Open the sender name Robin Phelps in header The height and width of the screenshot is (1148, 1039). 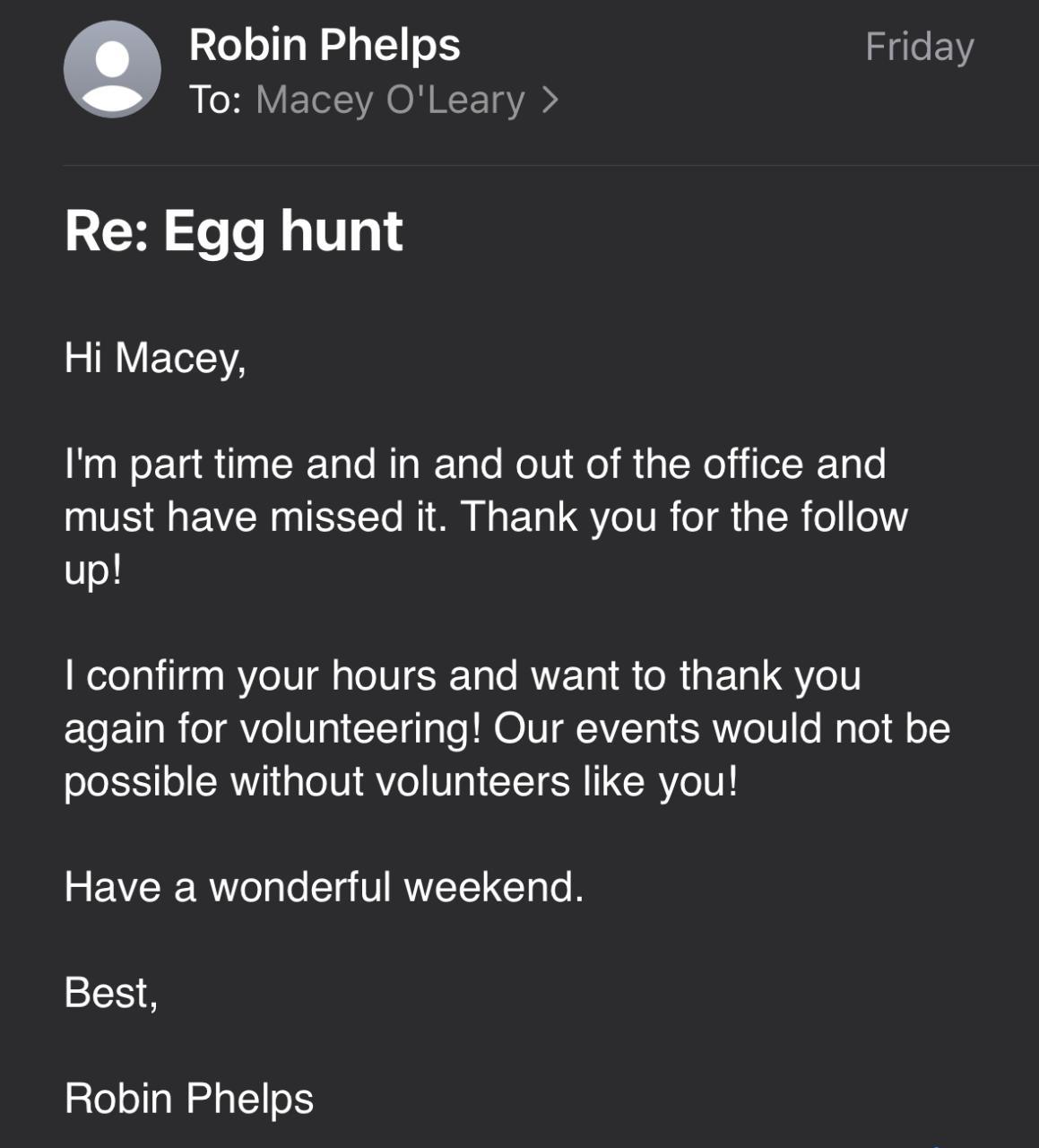point(325,45)
